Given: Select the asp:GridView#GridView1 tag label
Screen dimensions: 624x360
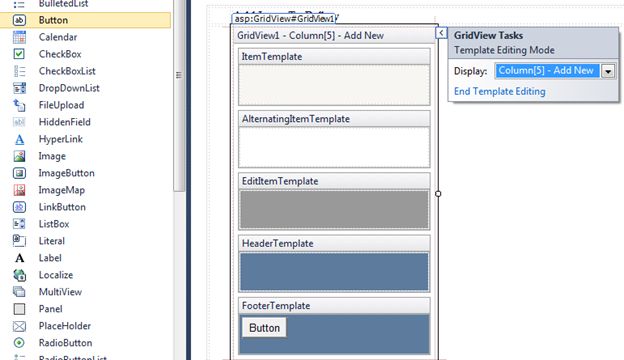Looking at the screenshot, I should click(x=285, y=19).
